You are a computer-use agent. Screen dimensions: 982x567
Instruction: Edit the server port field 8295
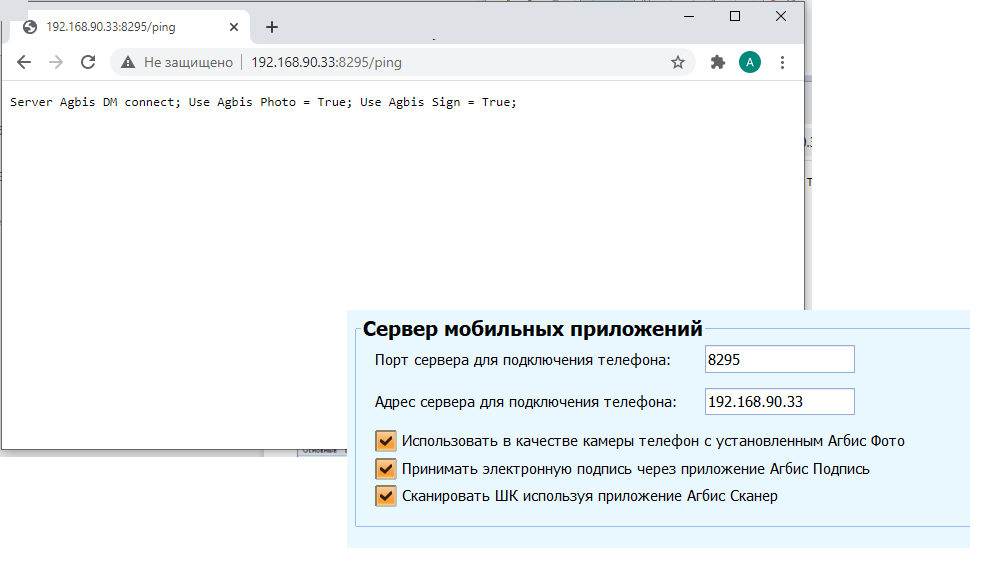[x=780, y=359]
